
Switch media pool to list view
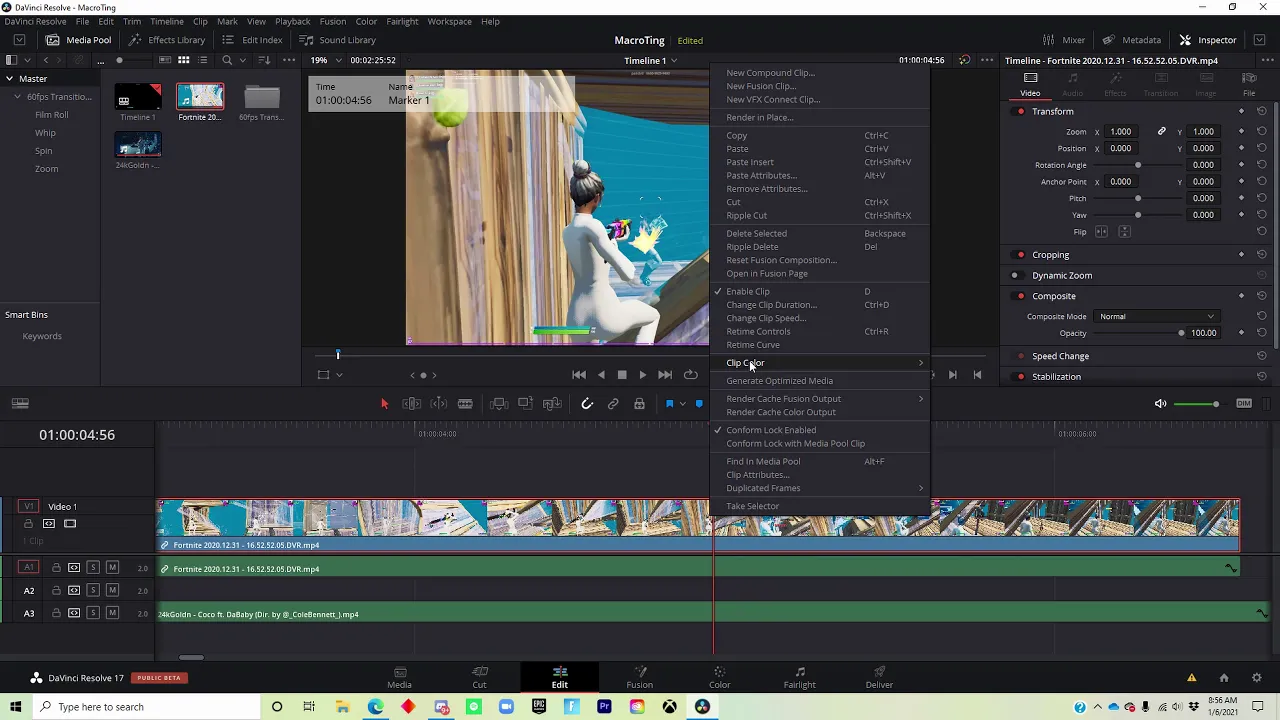pos(203,60)
